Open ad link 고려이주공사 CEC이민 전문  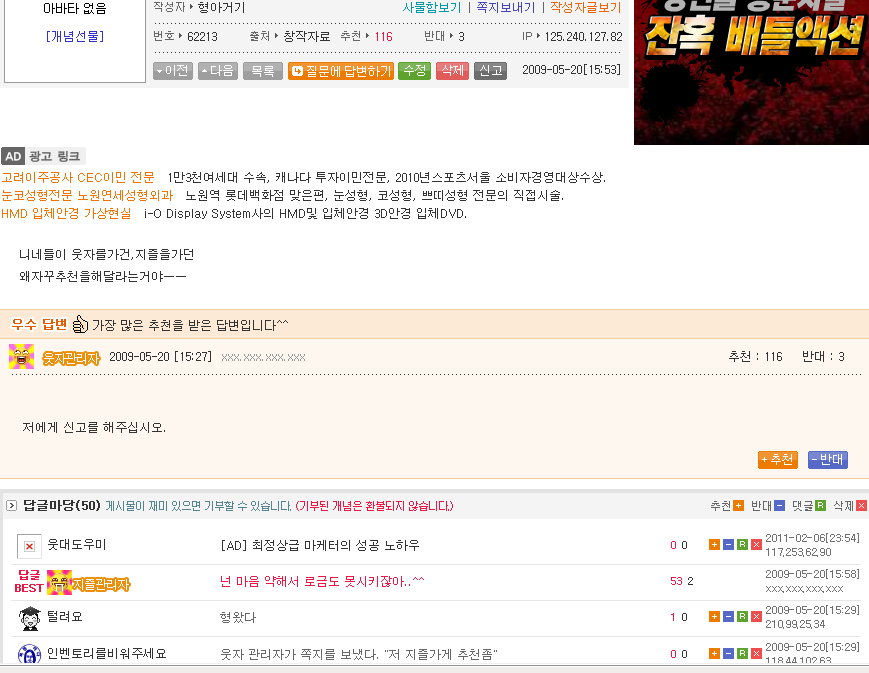(78, 177)
